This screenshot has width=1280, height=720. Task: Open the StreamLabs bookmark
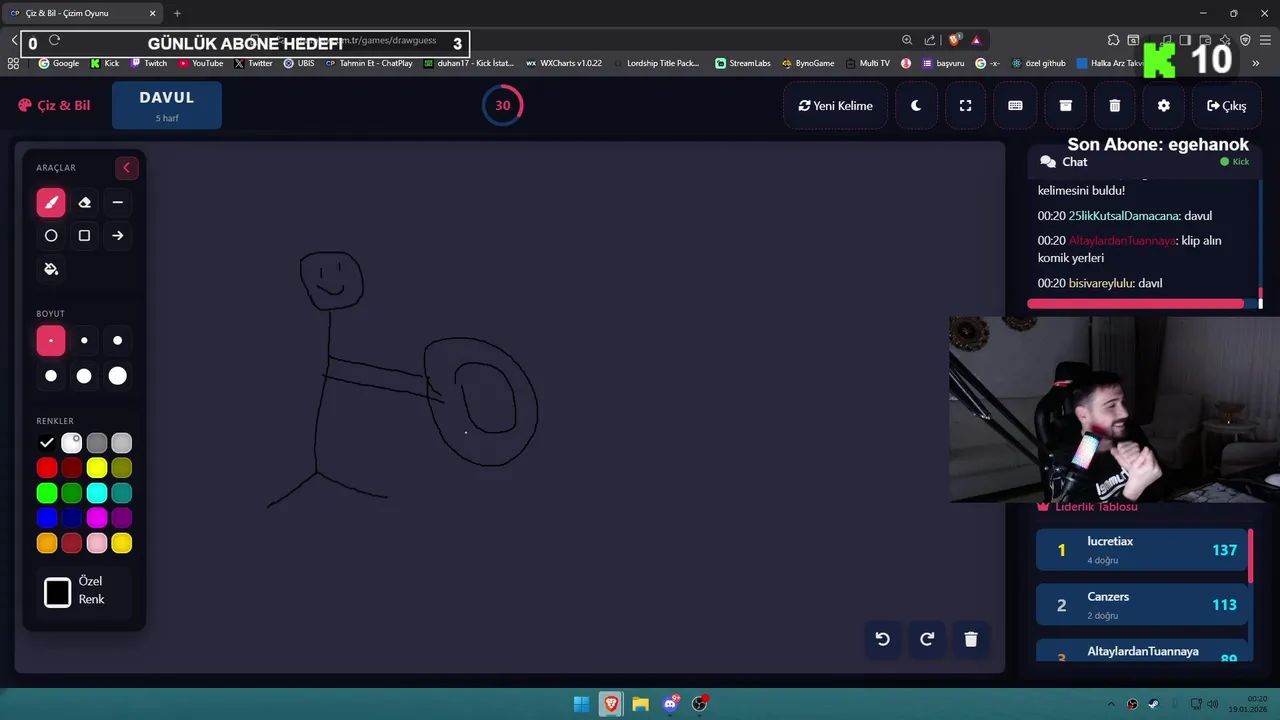pyautogui.click(x=743, y=63)
